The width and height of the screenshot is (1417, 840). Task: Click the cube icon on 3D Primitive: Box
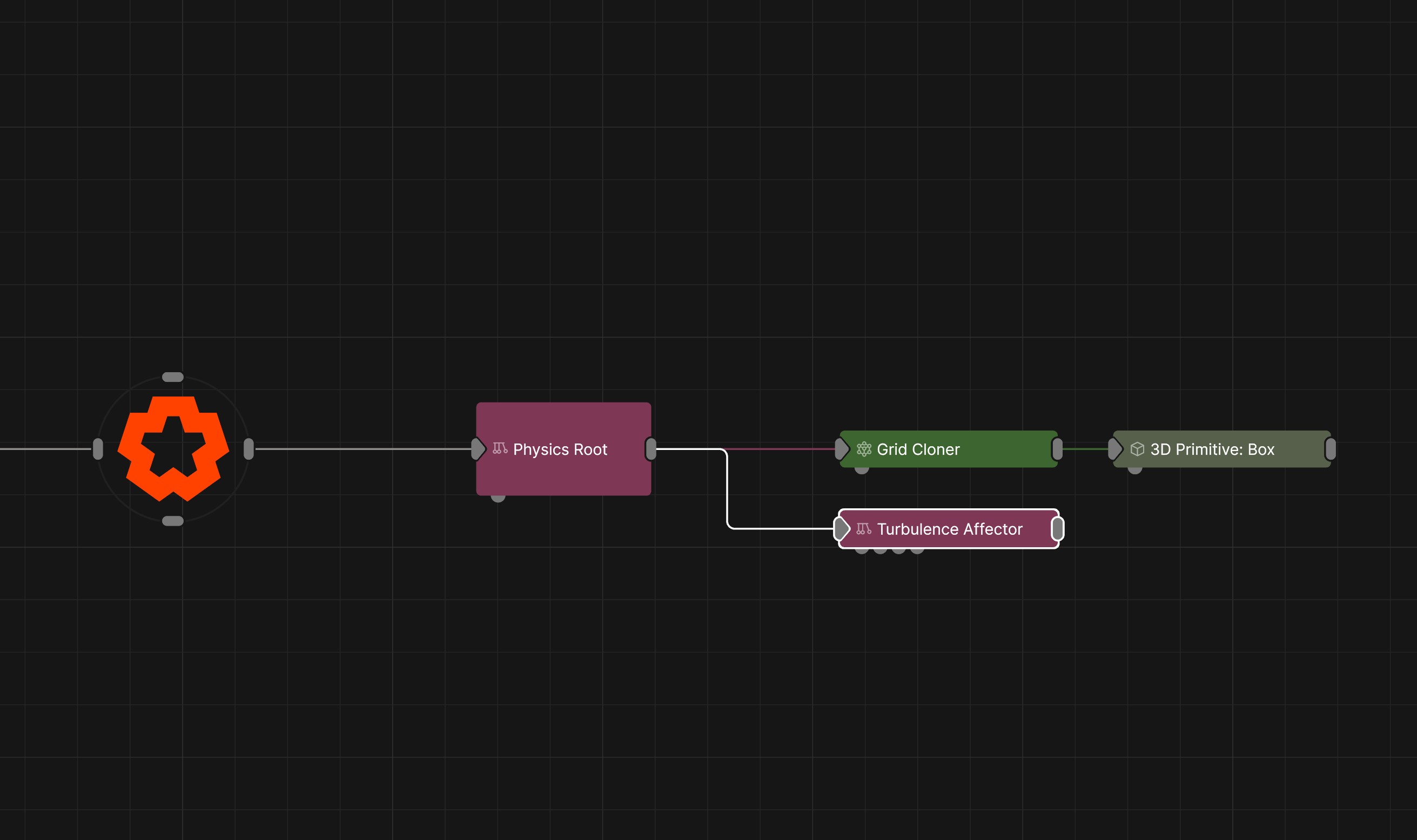(1137, 449)
